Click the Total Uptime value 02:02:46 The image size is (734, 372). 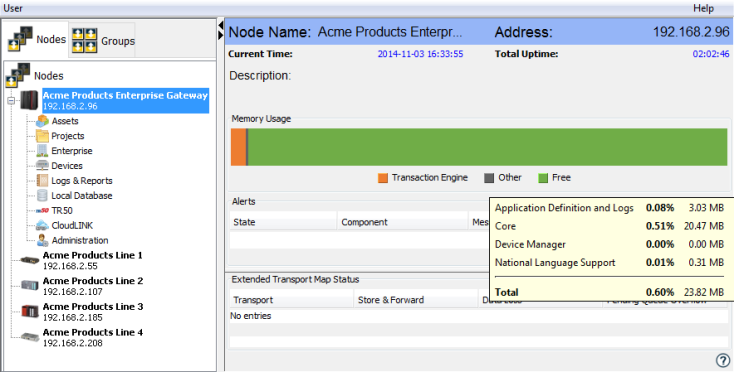tap(711, 54)
